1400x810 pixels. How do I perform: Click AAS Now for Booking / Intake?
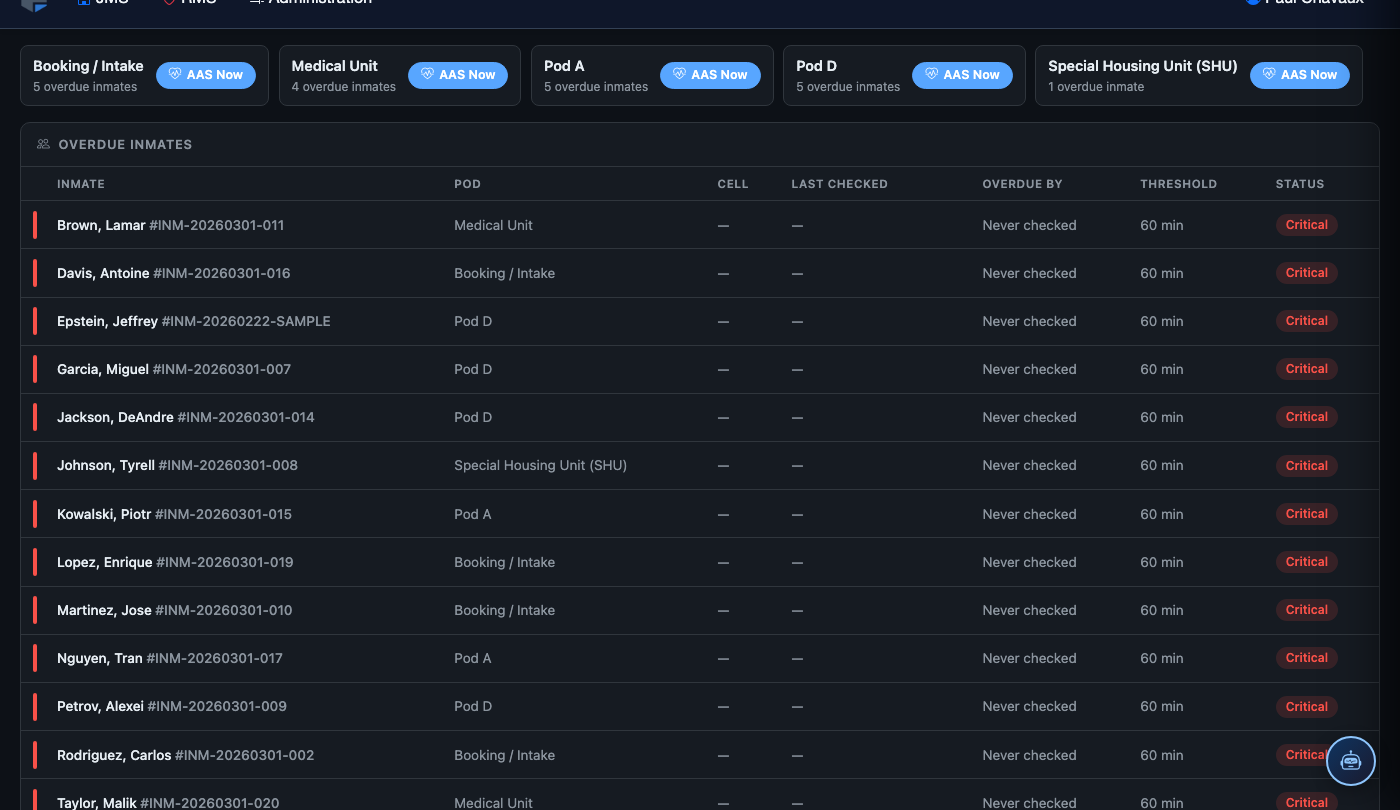tap(206, 75)
